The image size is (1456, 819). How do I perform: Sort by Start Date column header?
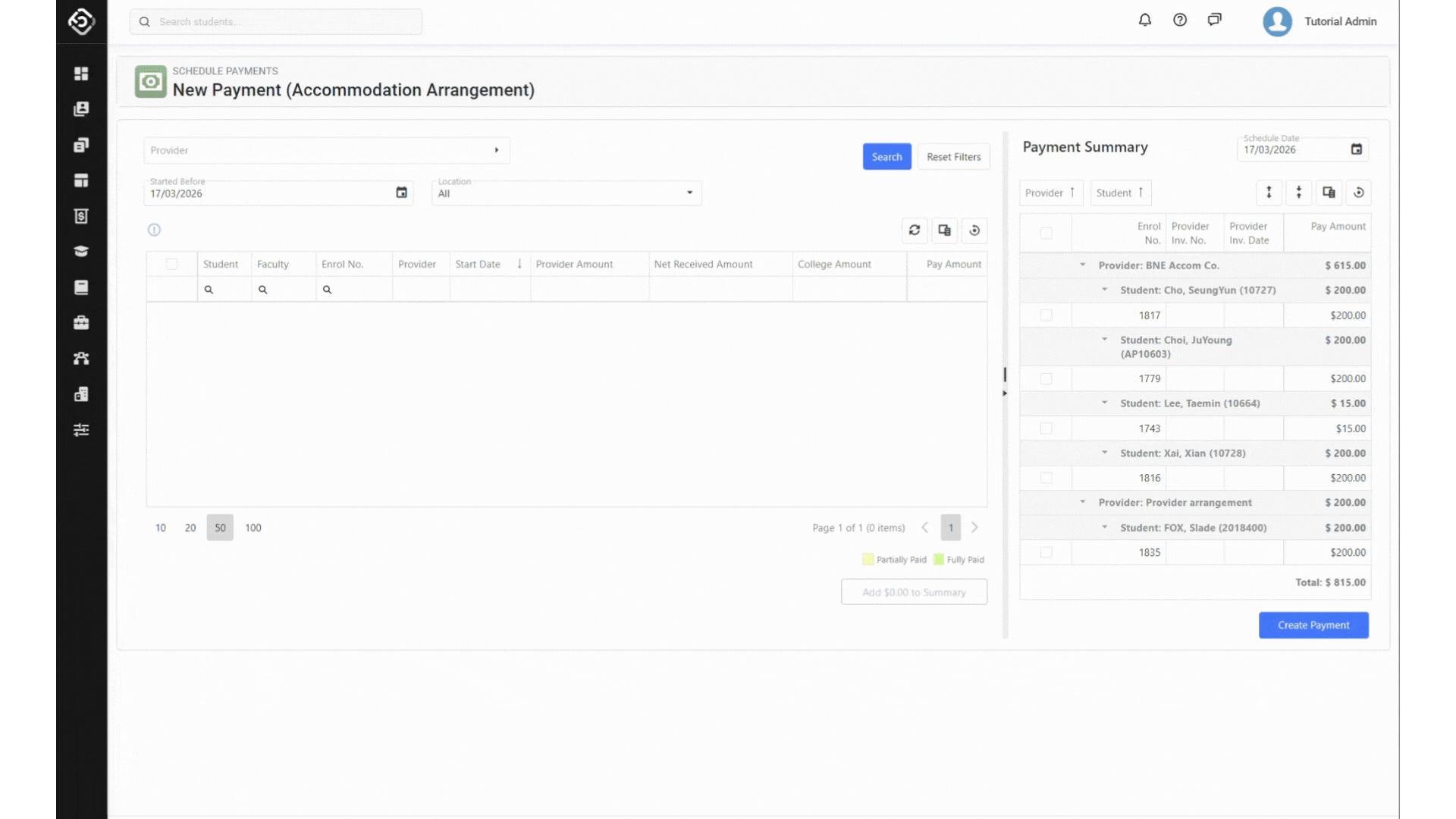478,264
